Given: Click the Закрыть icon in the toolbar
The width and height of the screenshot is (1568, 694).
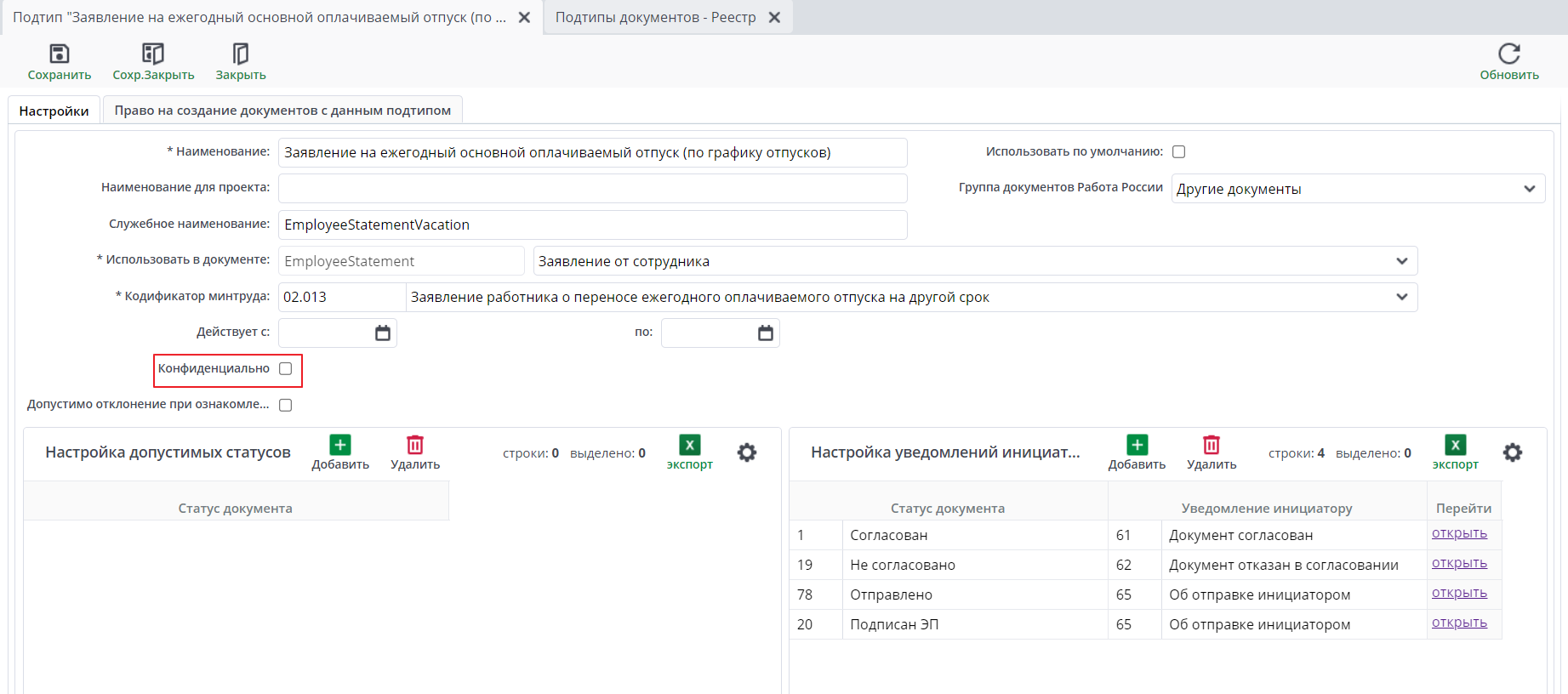Looking at the screenshot, I should [x=241, y=54].
